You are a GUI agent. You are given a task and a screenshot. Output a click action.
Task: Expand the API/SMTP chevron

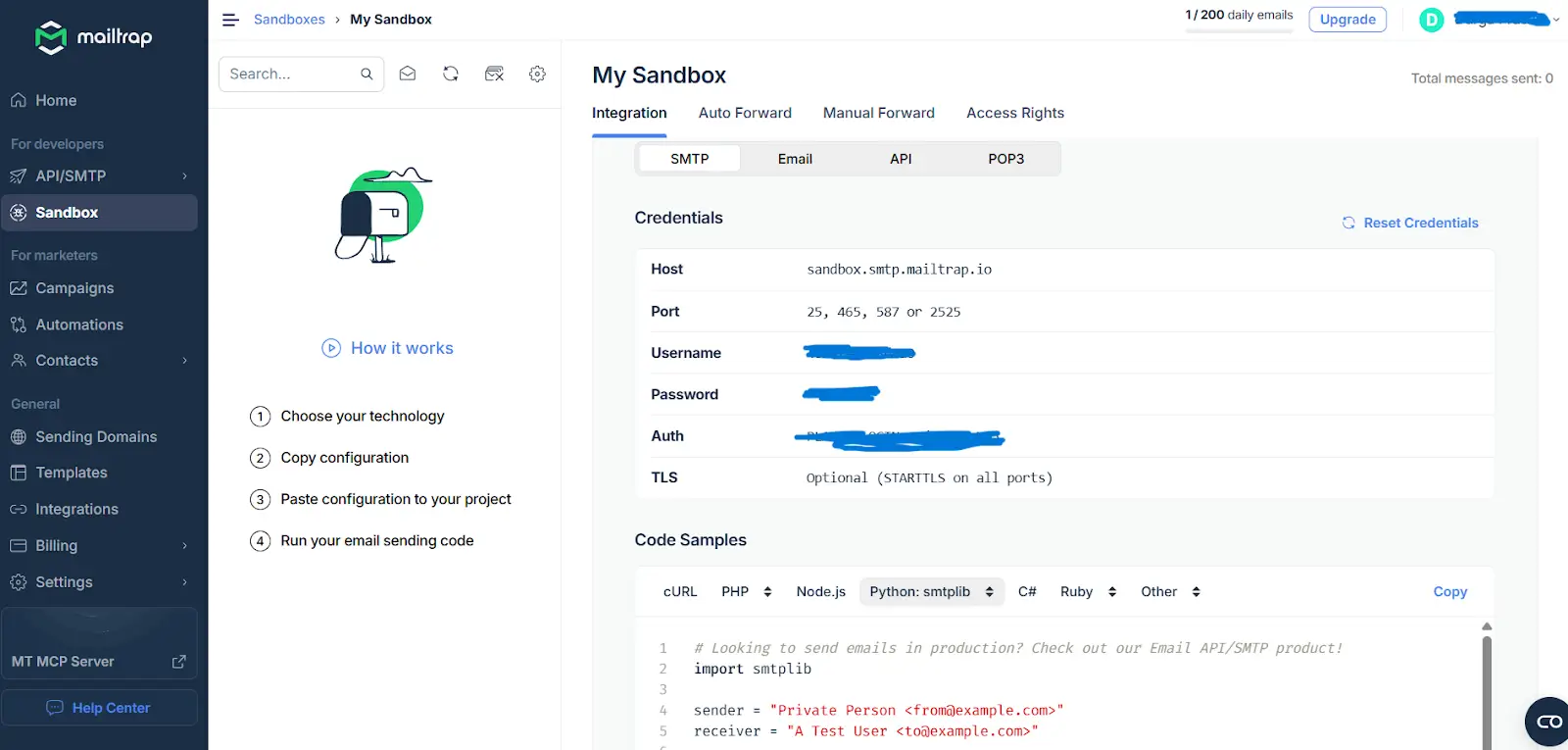point(184,176)
